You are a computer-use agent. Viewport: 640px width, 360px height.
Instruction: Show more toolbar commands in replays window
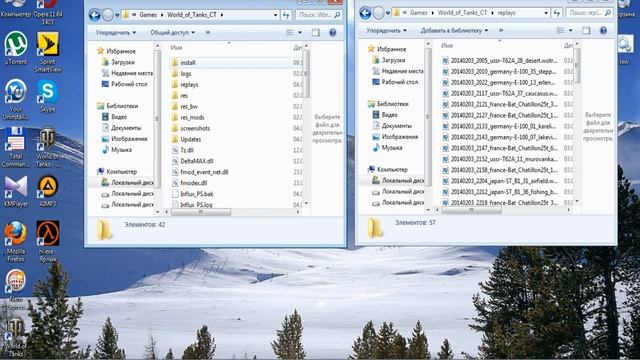[501, 31]
